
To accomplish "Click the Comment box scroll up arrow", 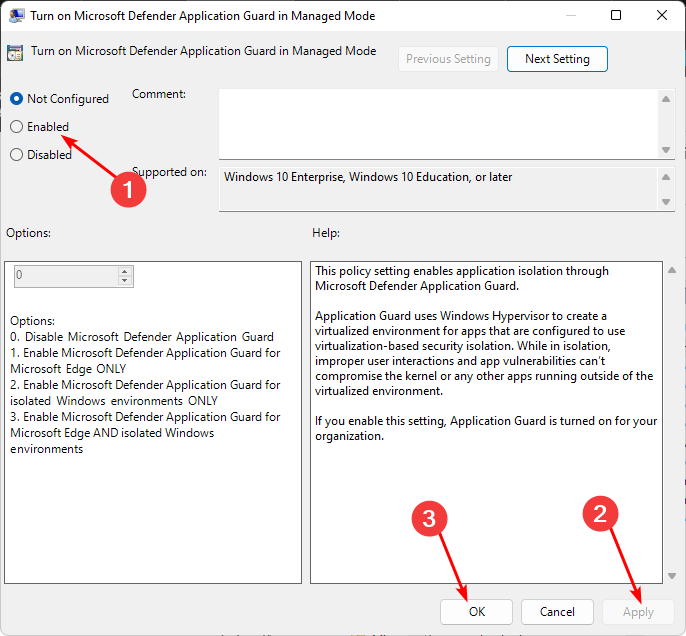I will coord(667,98).
